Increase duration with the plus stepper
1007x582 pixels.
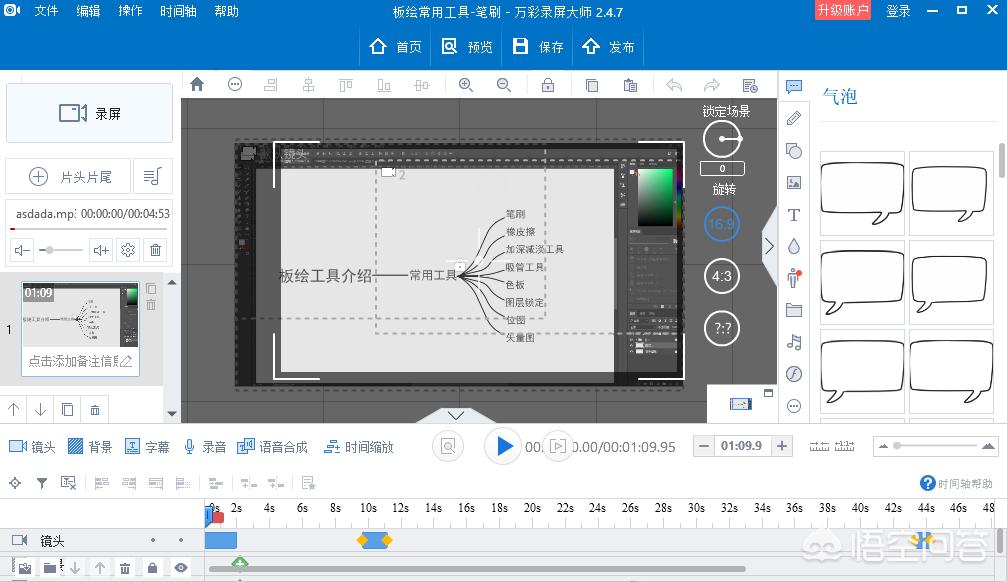pos(782,446)
